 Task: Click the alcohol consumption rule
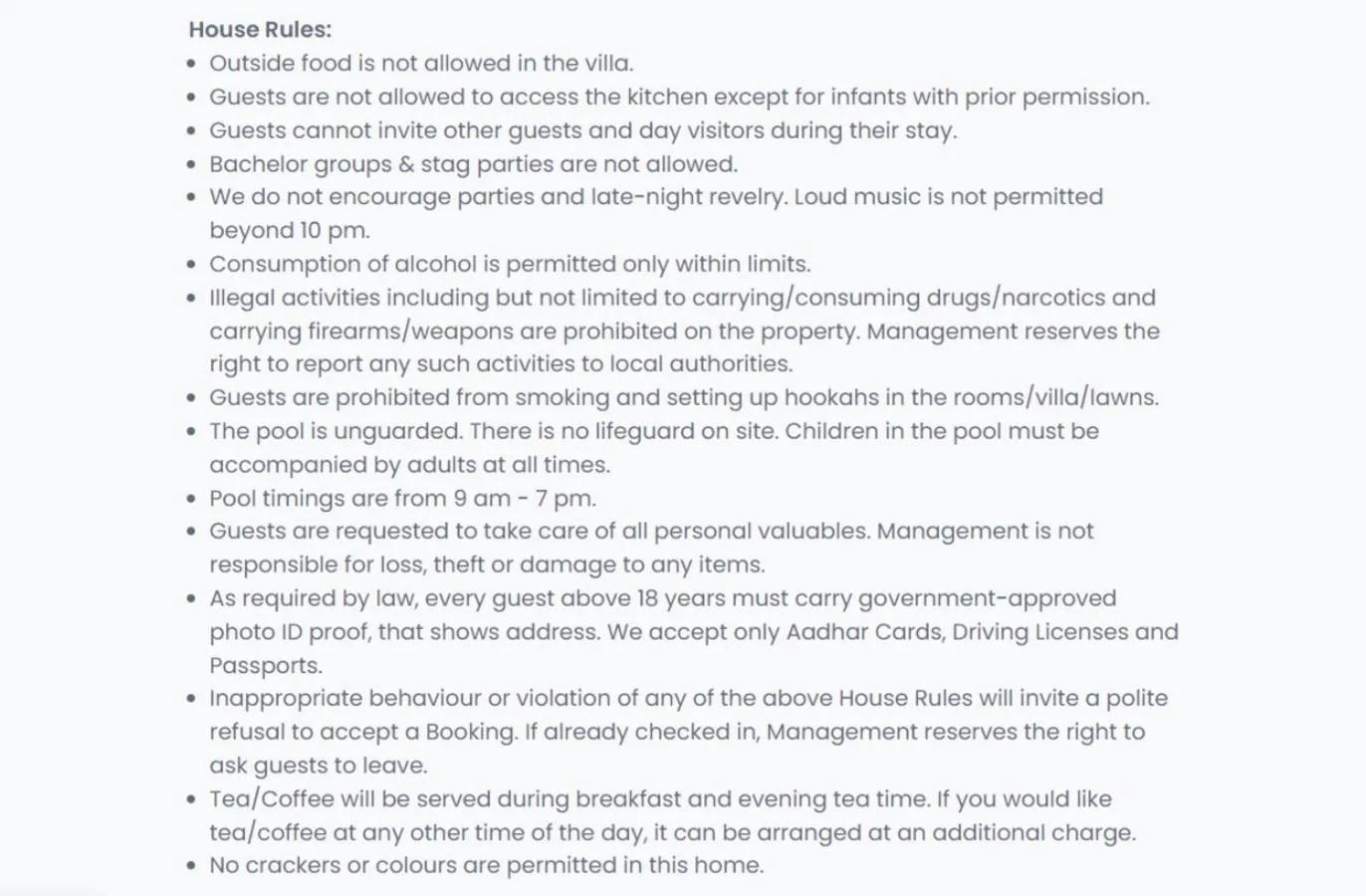click(509, 265)
